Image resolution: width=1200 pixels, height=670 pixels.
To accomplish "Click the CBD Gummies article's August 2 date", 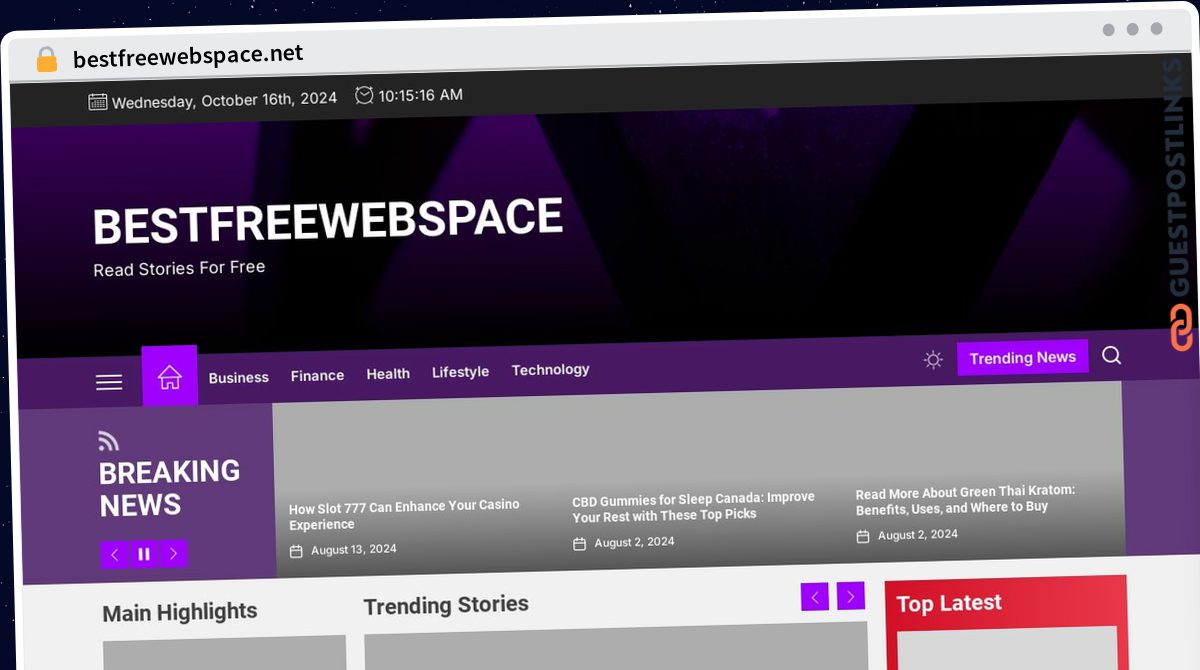I will click(x=634, y=542).
